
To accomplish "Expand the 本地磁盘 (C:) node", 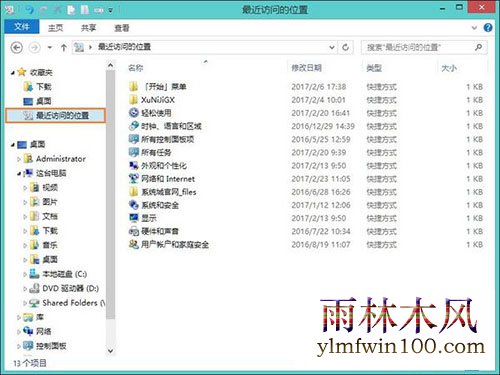I will coord(25,274).
